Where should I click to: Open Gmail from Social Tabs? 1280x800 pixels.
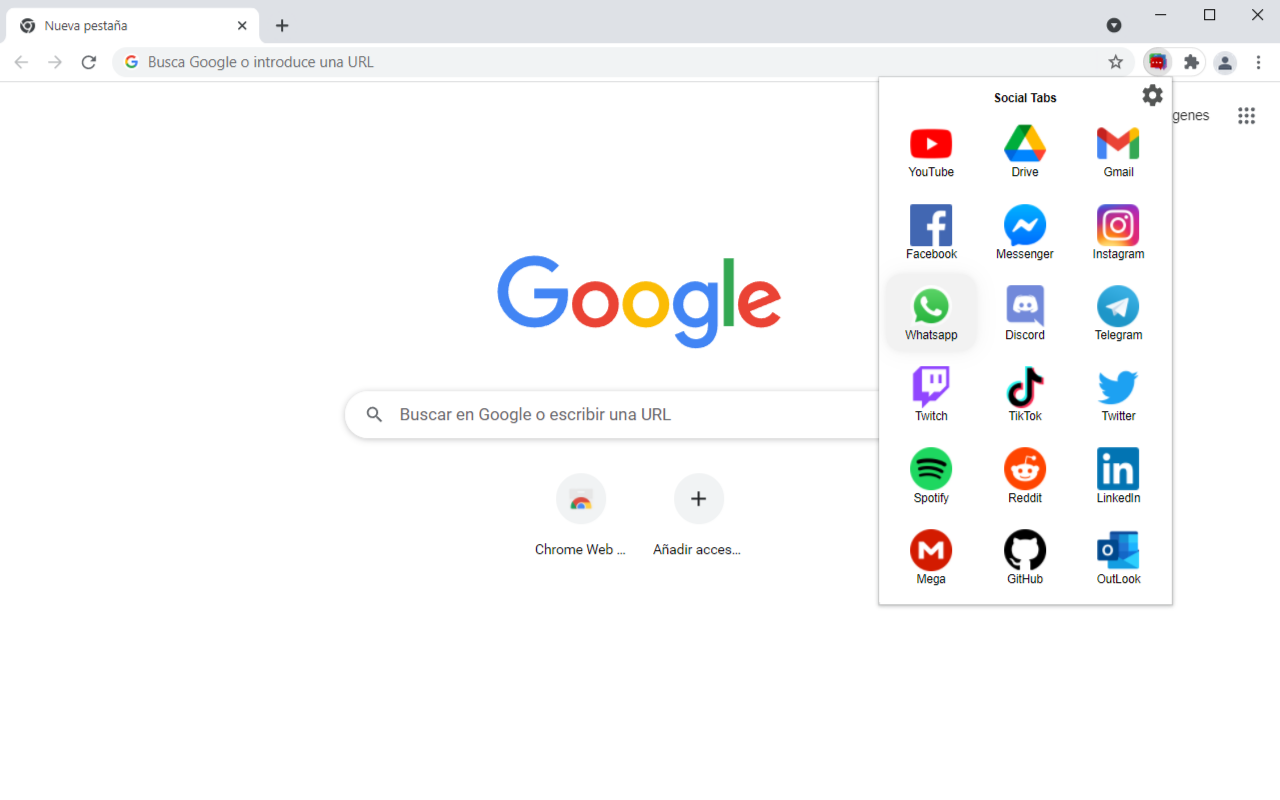click(x=1117, y=144)
